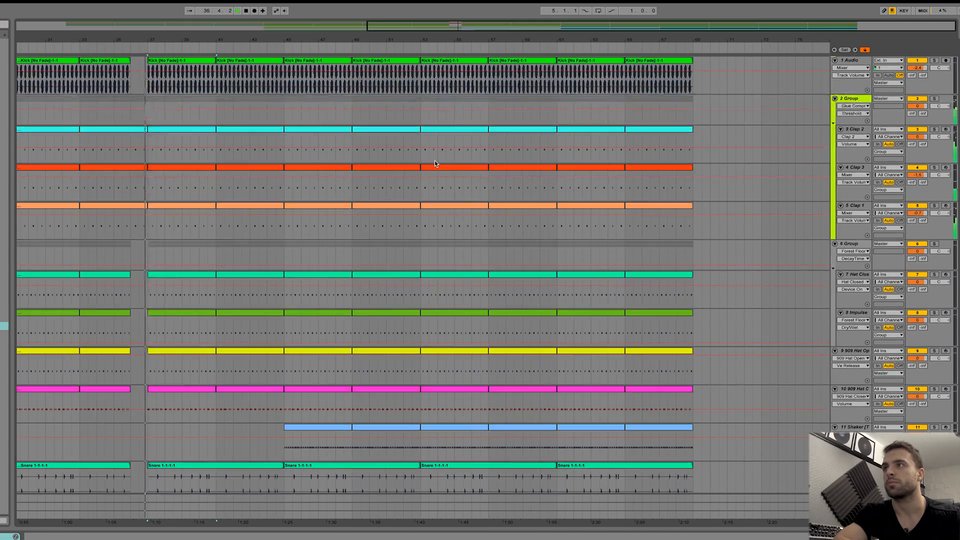Arm the 1 Audio track for recording
960x540 pixels.
pyautogui.click(x=946, y=60)
